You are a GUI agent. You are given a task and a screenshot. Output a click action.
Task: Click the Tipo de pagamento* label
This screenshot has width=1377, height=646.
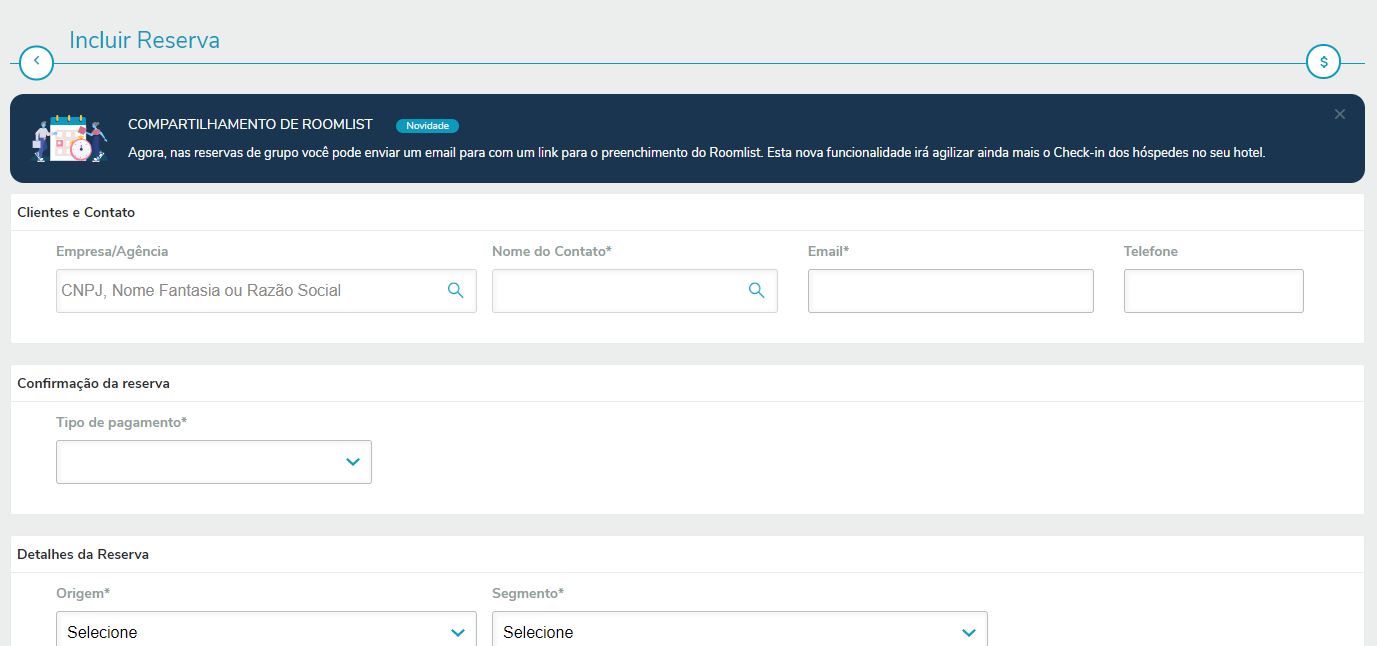tap(122, 422)
